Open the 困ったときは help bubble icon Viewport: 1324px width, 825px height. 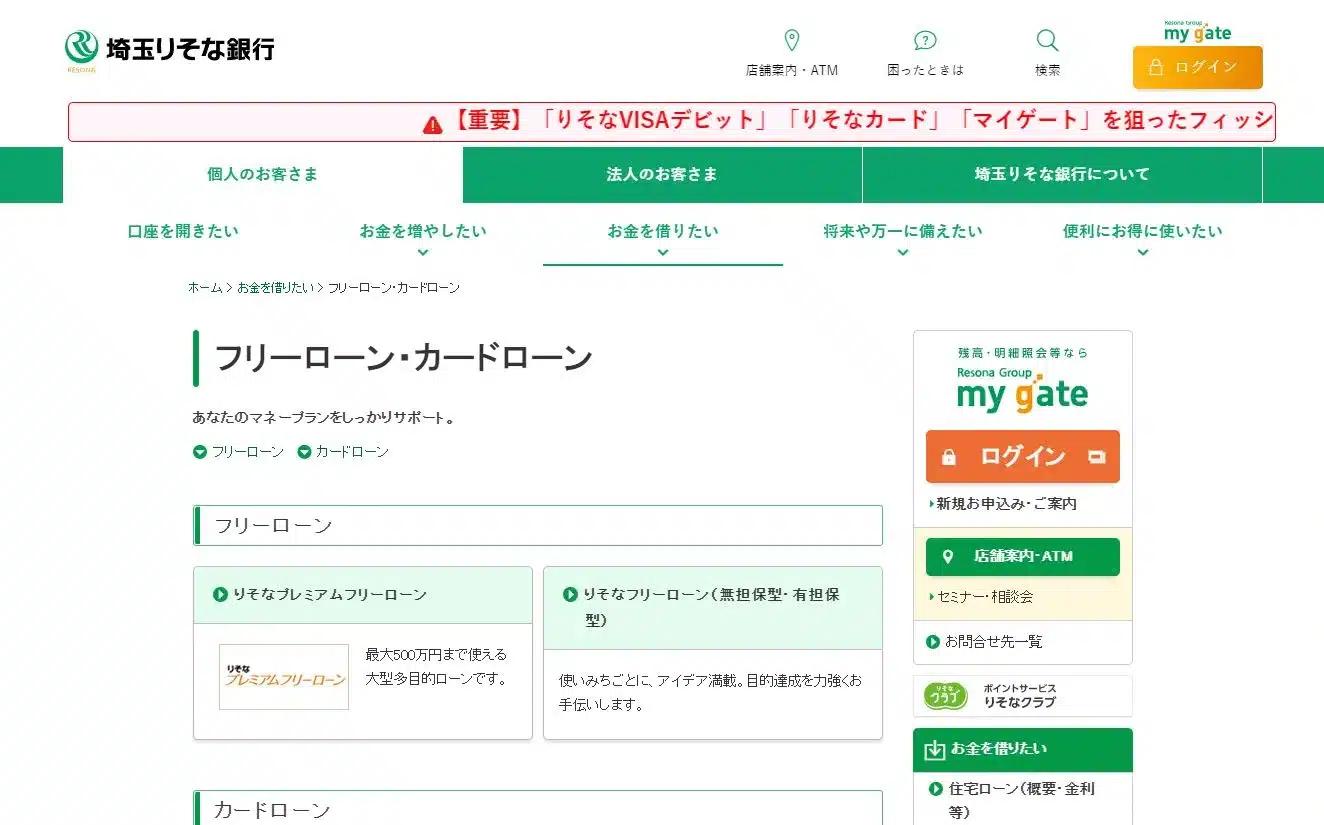pyautogui.click(x=926, y=41)
